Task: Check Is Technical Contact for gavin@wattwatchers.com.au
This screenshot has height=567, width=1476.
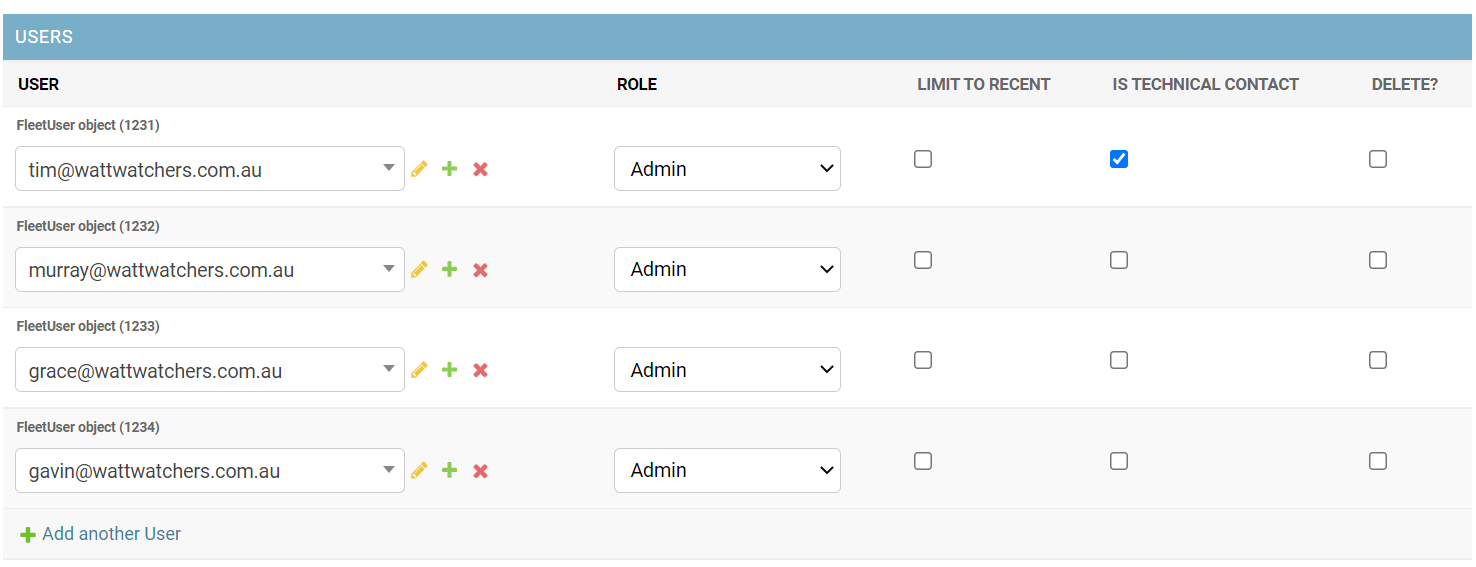Action: 1119,461
